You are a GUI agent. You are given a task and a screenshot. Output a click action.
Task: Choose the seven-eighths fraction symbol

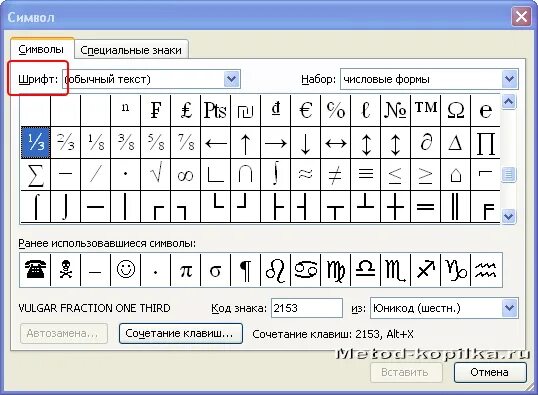186,142
